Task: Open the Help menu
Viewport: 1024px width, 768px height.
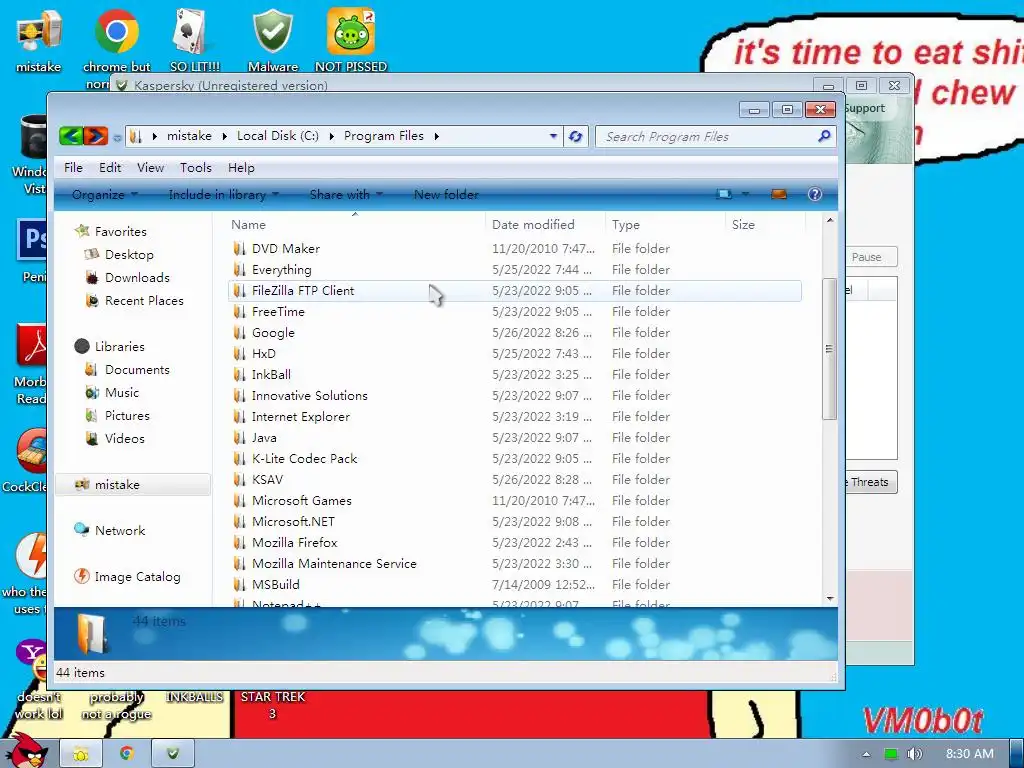Action: coord(241,168)
